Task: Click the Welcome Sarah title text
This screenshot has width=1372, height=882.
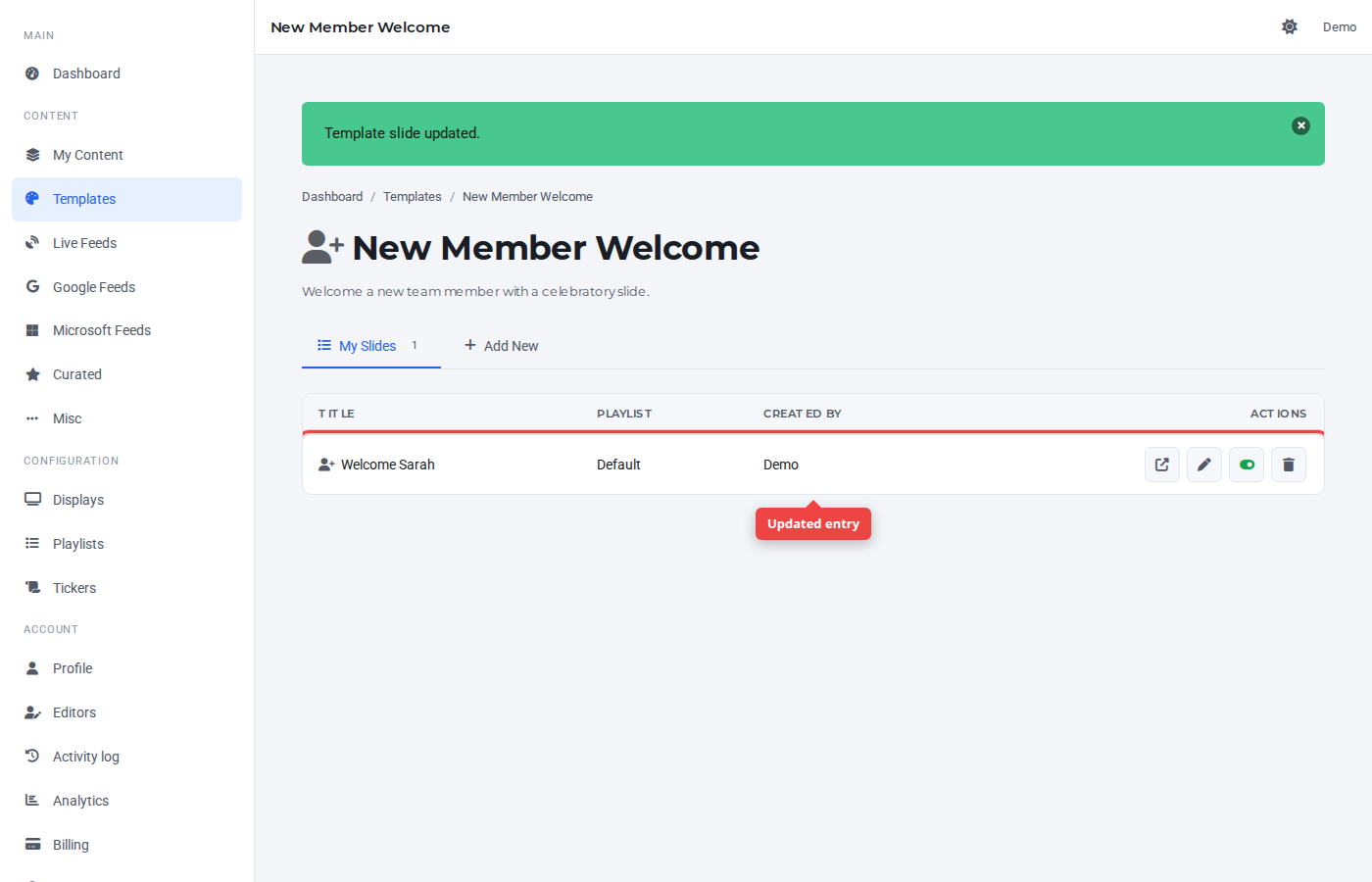Action: (388, 465)
